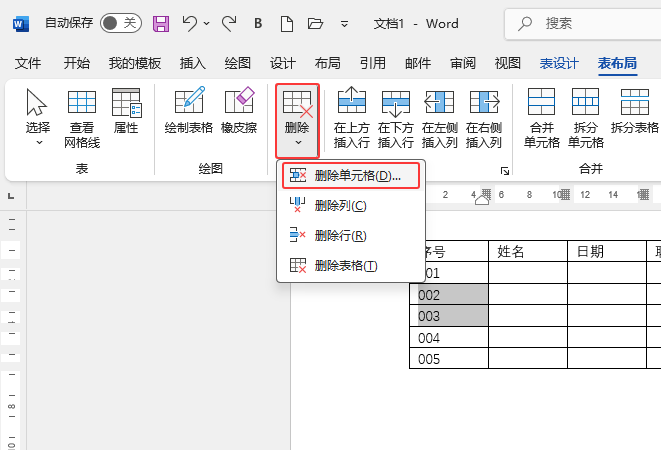Open the 选择 cursor dropdown
Screen dimensions: 661x450
click(38, 117)
